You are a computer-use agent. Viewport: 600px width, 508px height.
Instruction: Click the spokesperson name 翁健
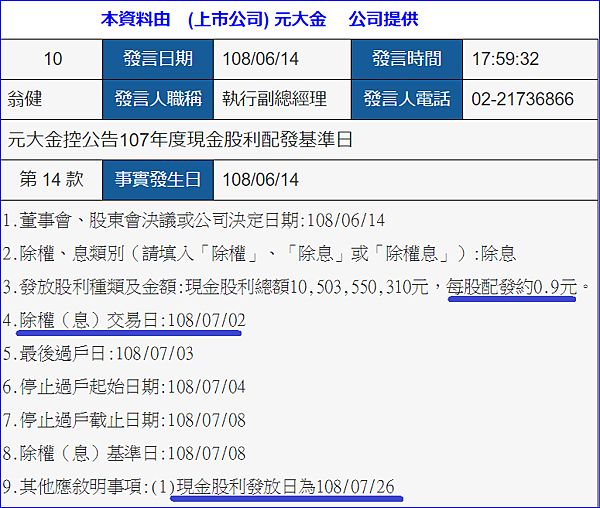click(x=24, y=99)
